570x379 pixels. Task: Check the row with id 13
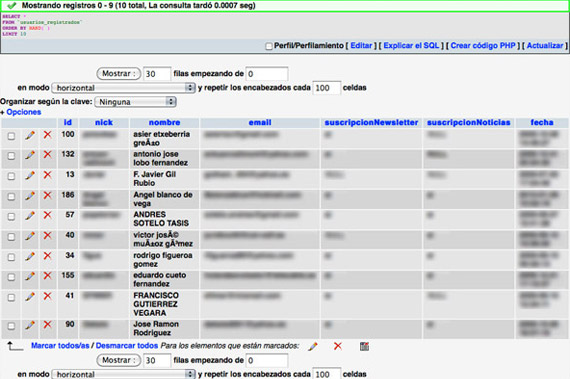[11, 176]
